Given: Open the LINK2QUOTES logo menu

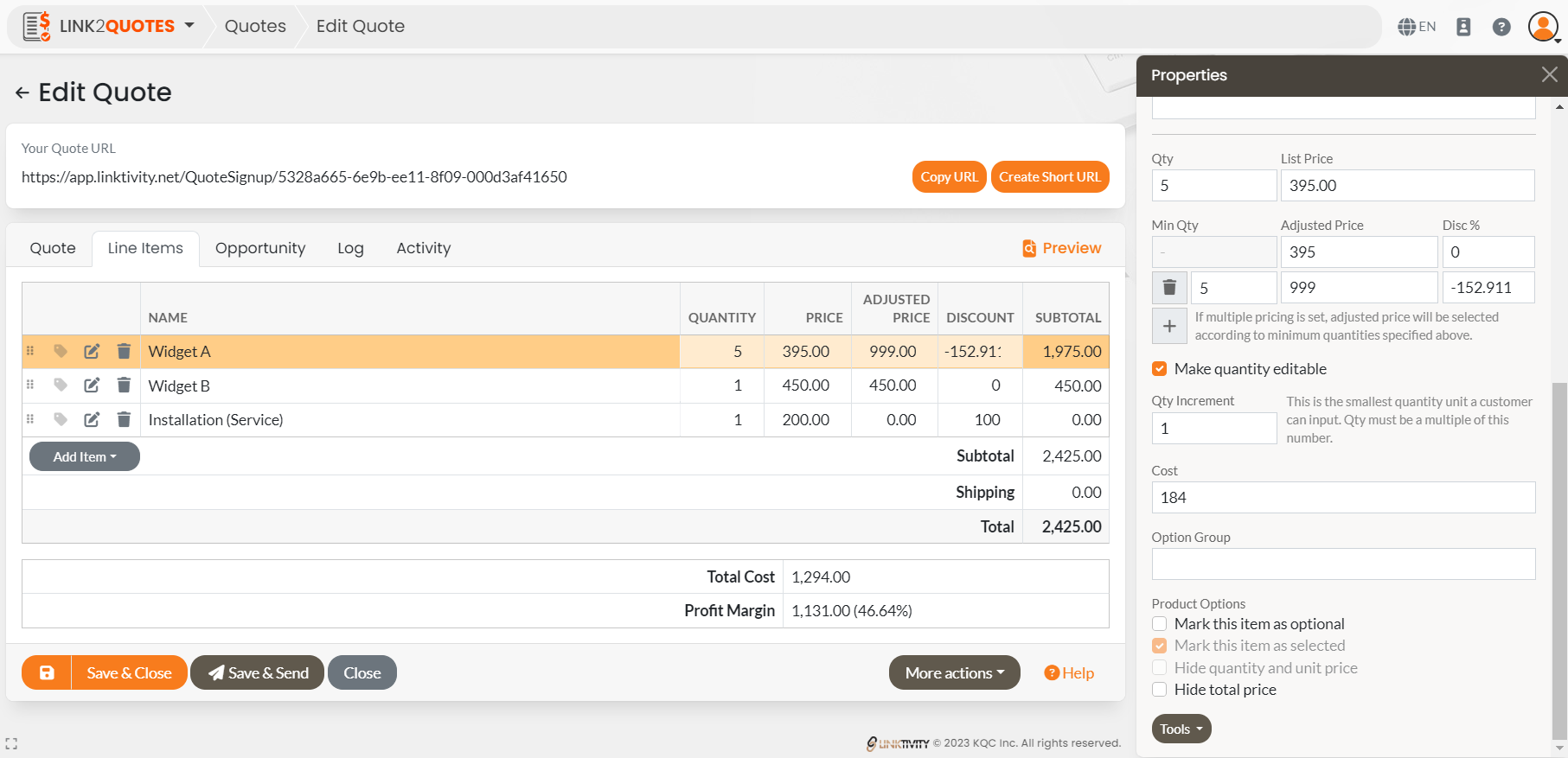Looking at the screenshot, I should click(109, 26).
